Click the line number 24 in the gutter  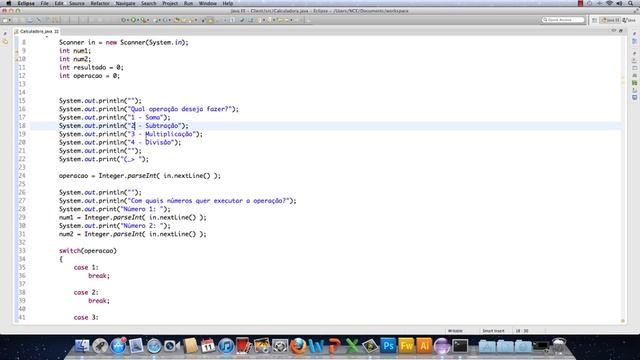(22, 176)
